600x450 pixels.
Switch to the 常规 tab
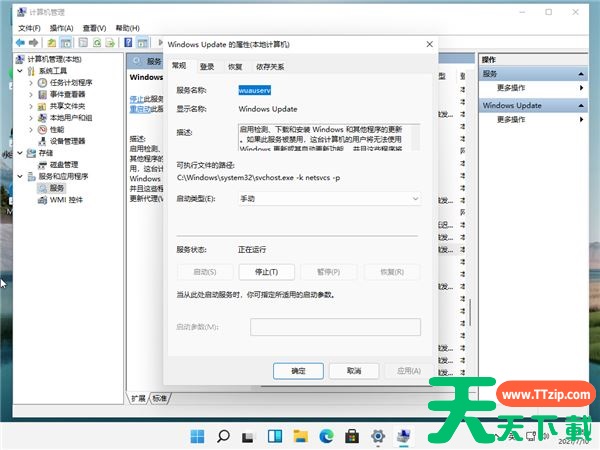tap(179, 66)
